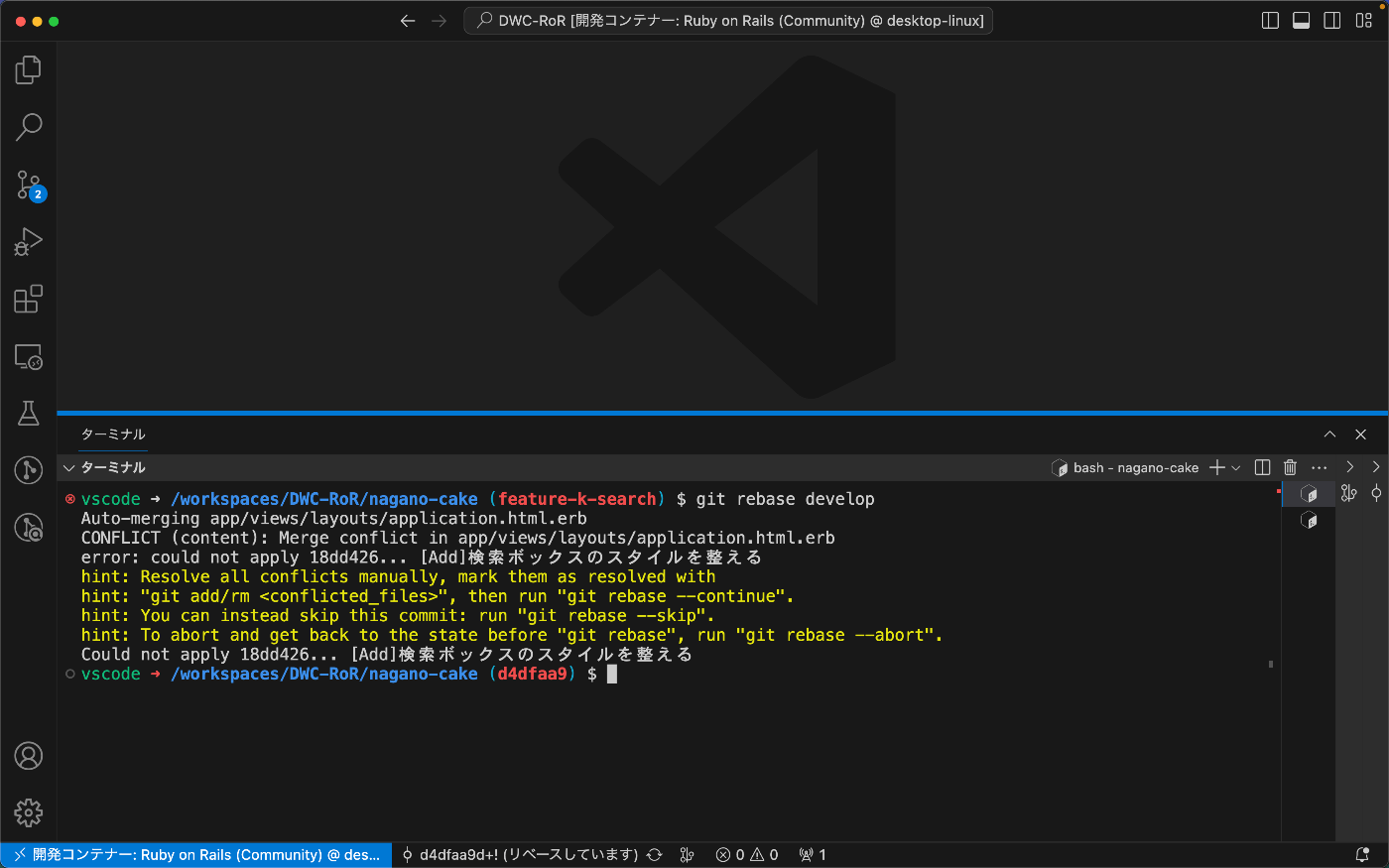1389x868 pixels.
Task: Toggle the primary side bar
Action: tap(1270, 21)
